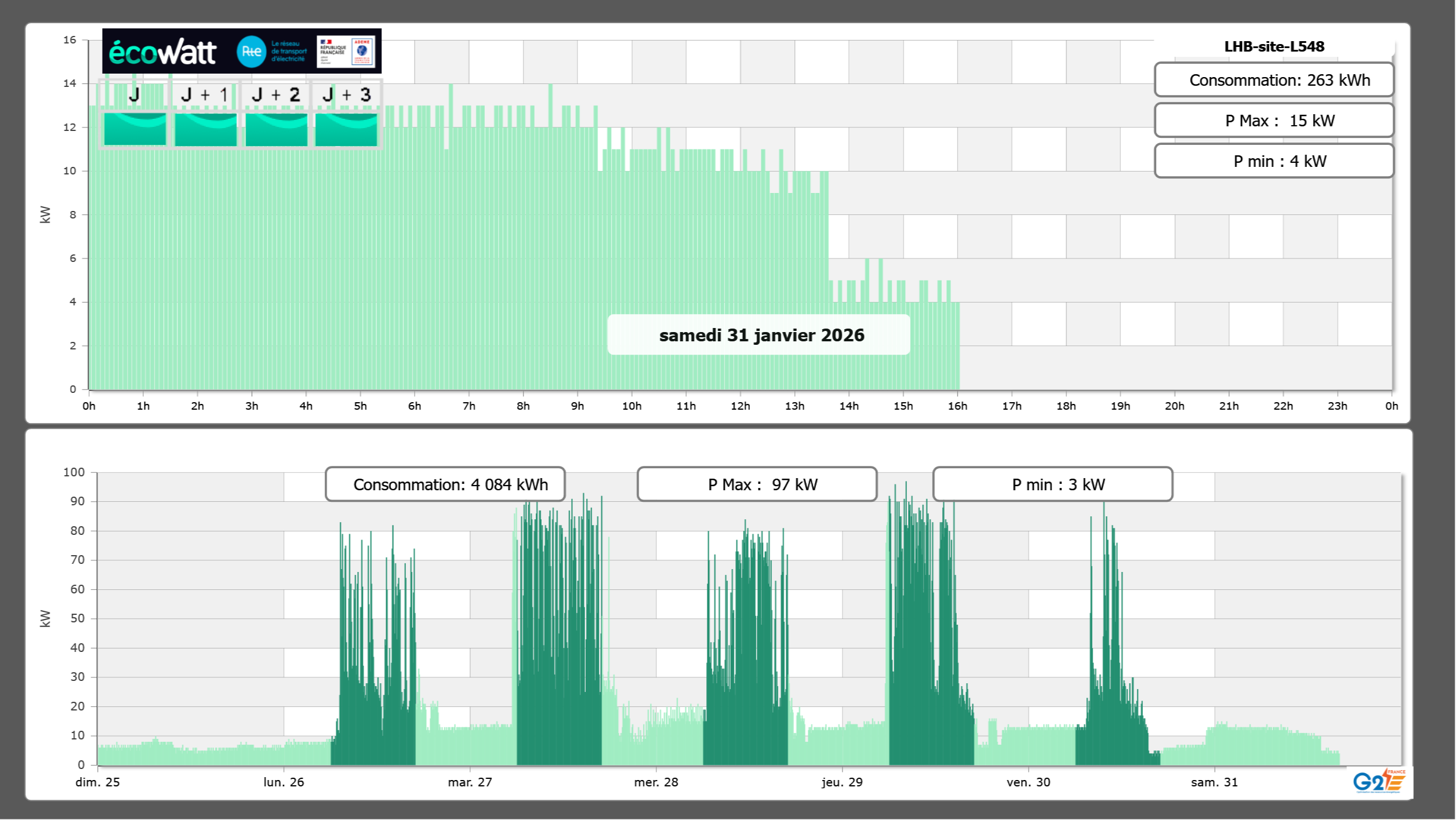Click the 12h tick on the daily chart

click(x=740, y=406)
